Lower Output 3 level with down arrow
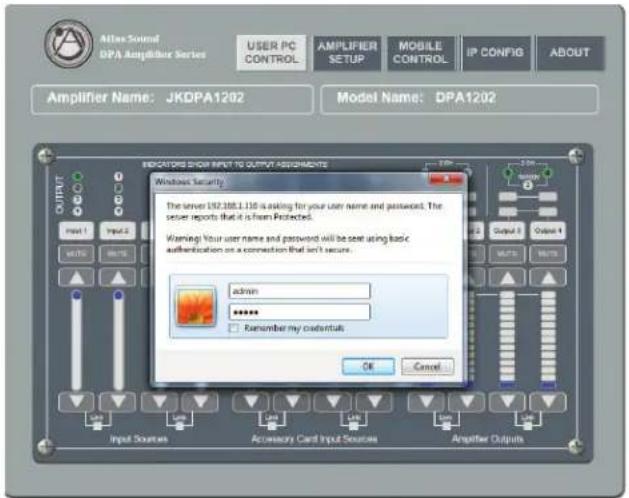This screenshot has width=629, height=498. click(507, 402)
